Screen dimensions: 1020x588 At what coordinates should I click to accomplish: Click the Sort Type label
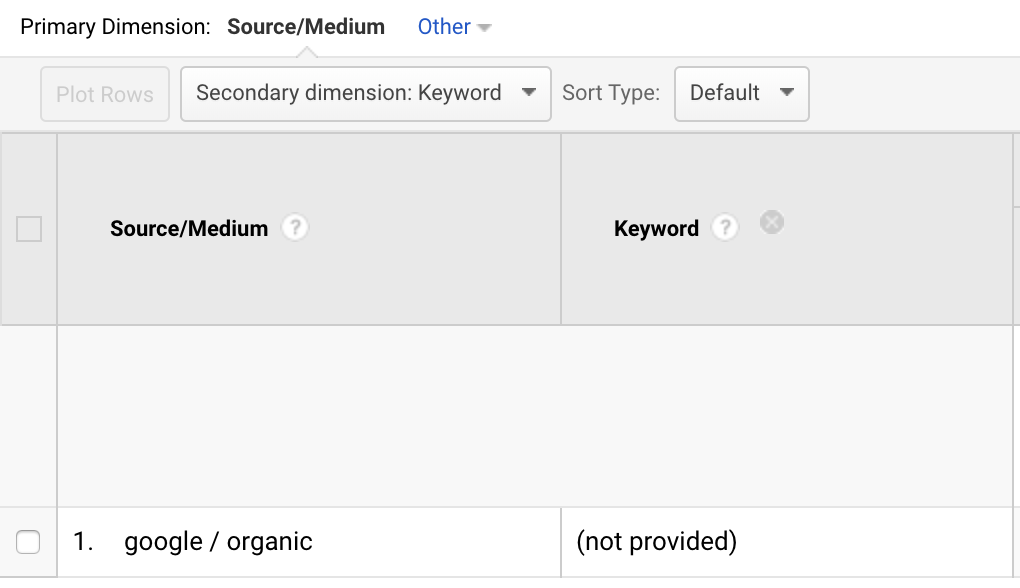coord(611,93)
